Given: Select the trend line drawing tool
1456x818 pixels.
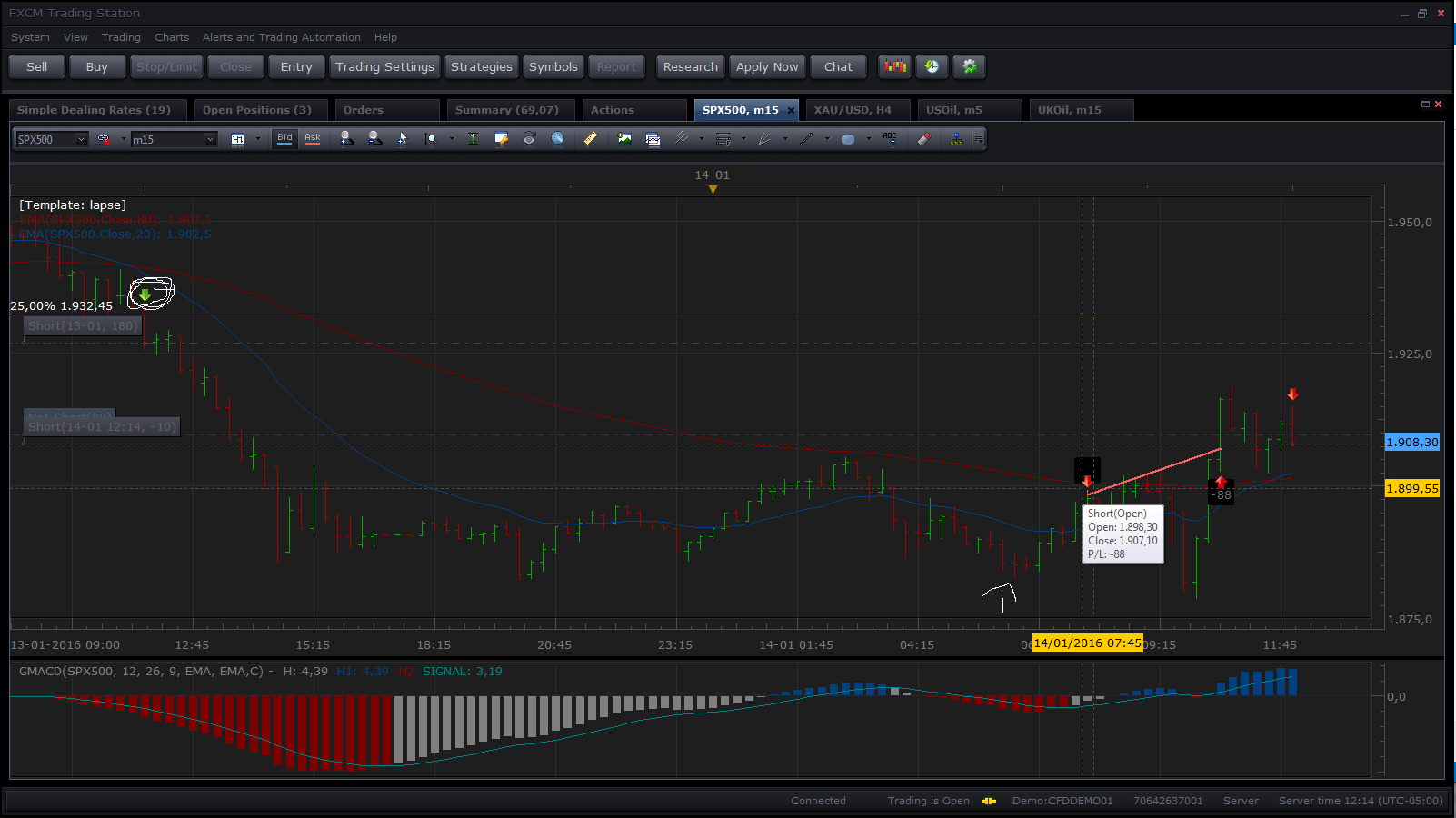Looking at the screenshot, I should point(806,138).
